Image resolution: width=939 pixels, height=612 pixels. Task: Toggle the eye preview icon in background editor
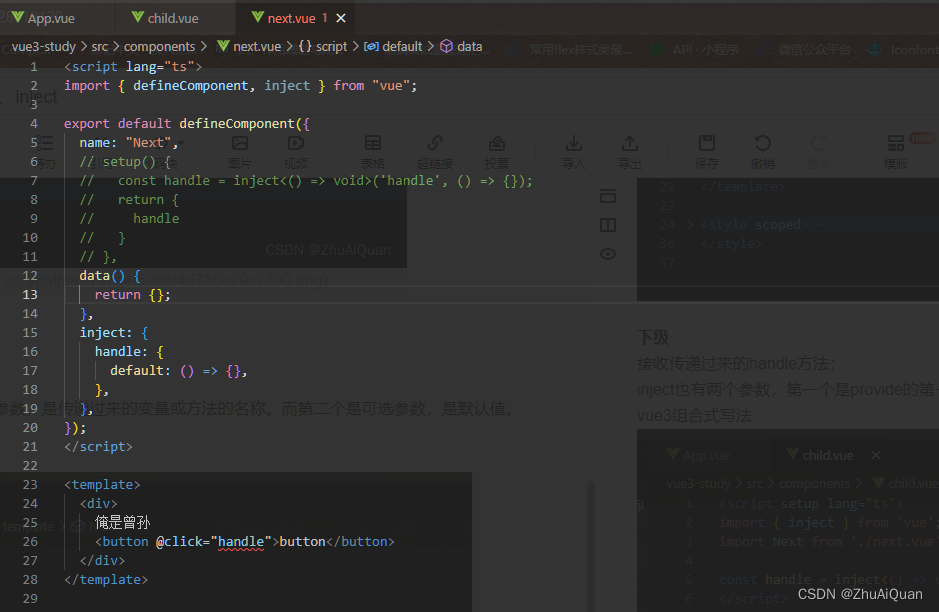tap(608, 254)
